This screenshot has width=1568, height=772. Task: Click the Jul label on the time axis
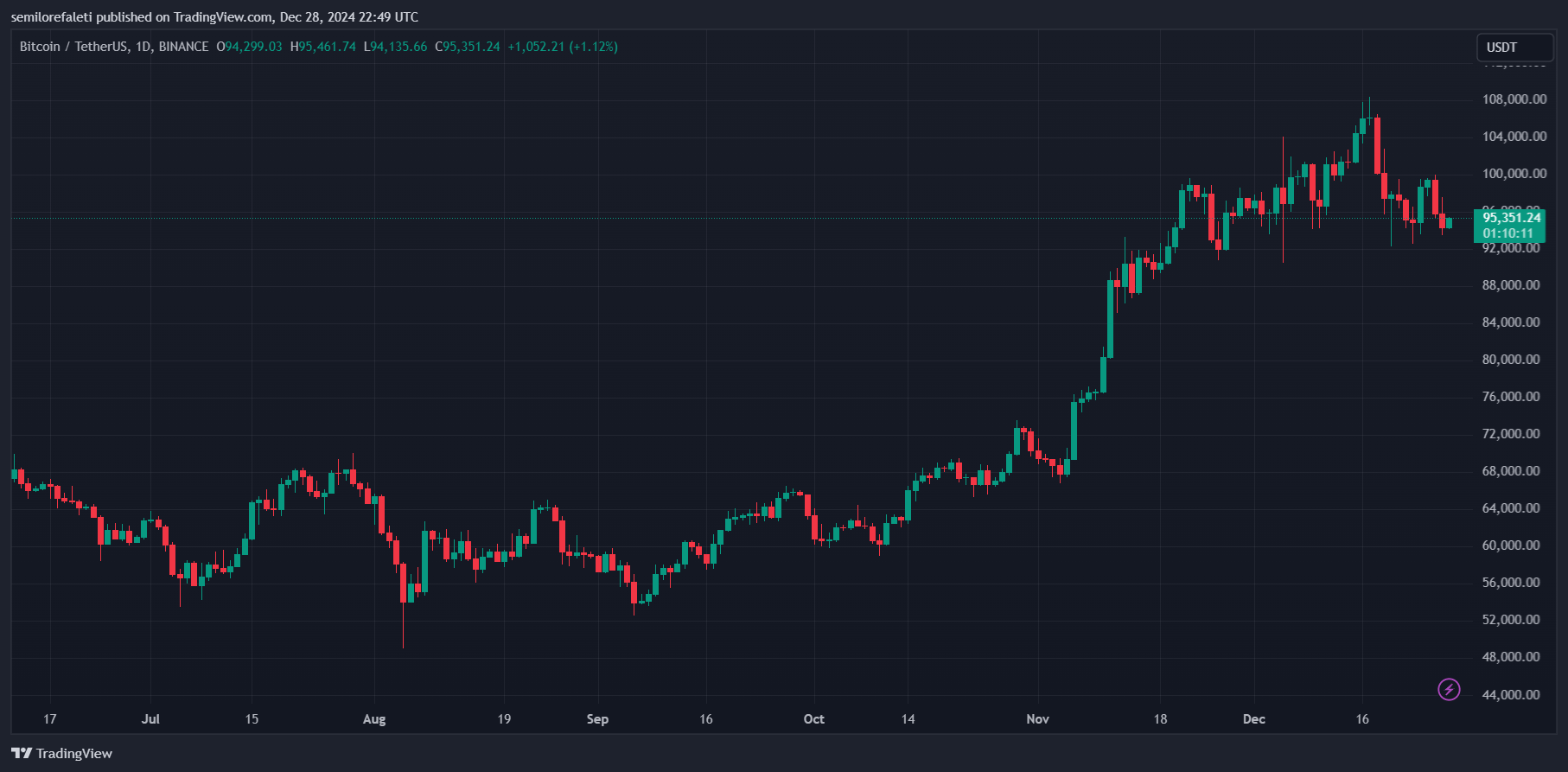point(150,719)
